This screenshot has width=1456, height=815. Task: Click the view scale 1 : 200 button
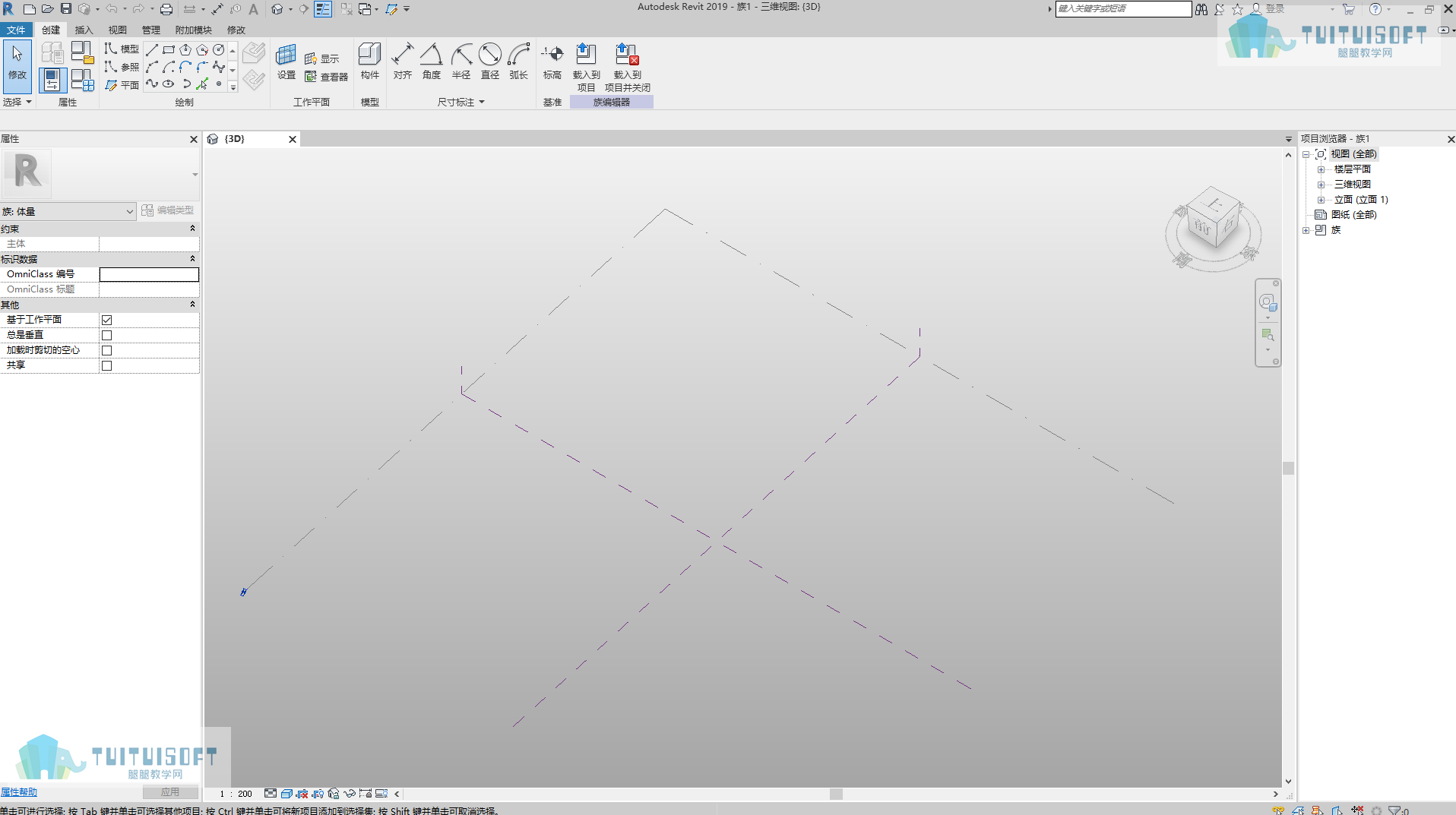click(236, 794)
